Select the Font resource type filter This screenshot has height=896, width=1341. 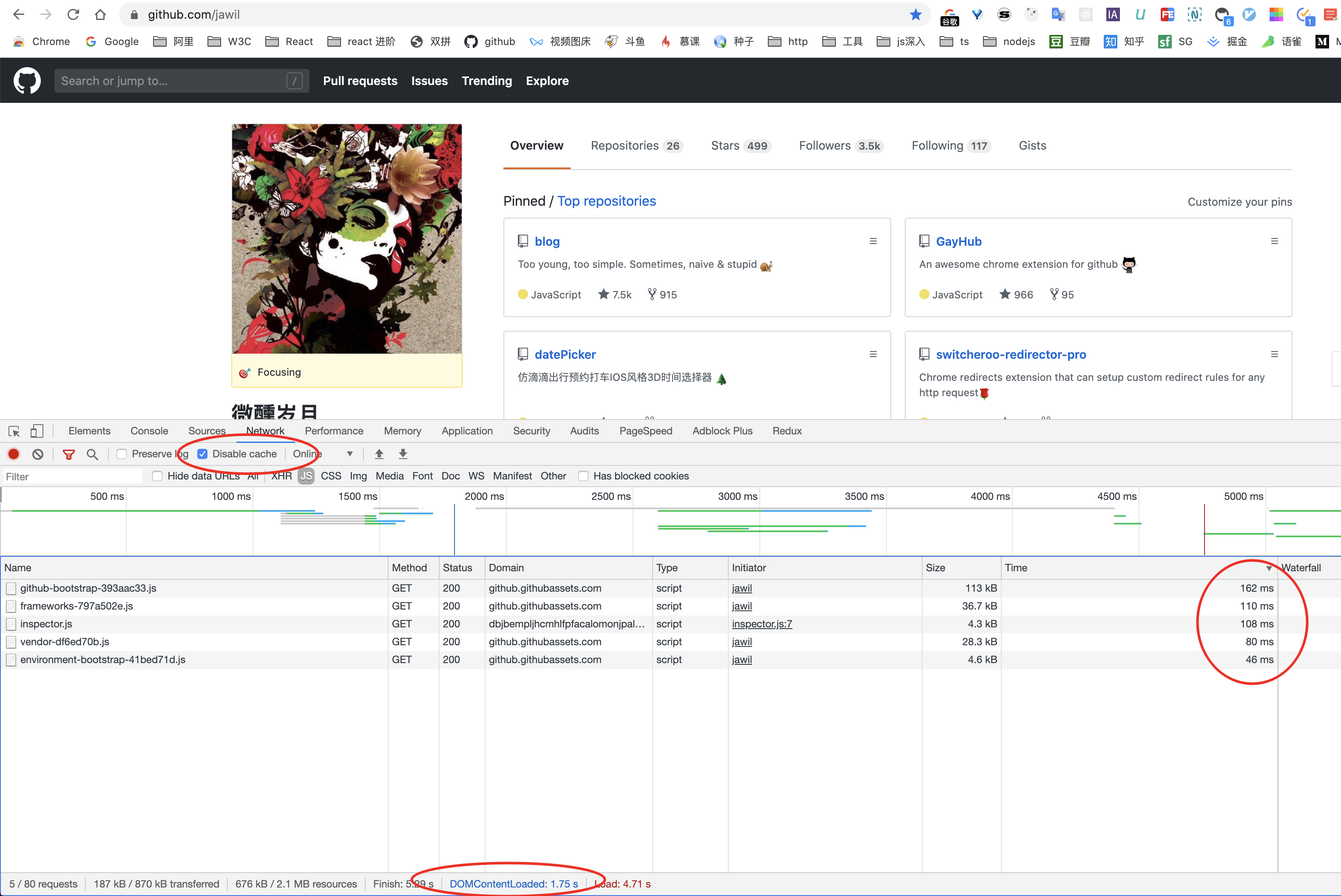pyautogui.click(x=423, y=476)
